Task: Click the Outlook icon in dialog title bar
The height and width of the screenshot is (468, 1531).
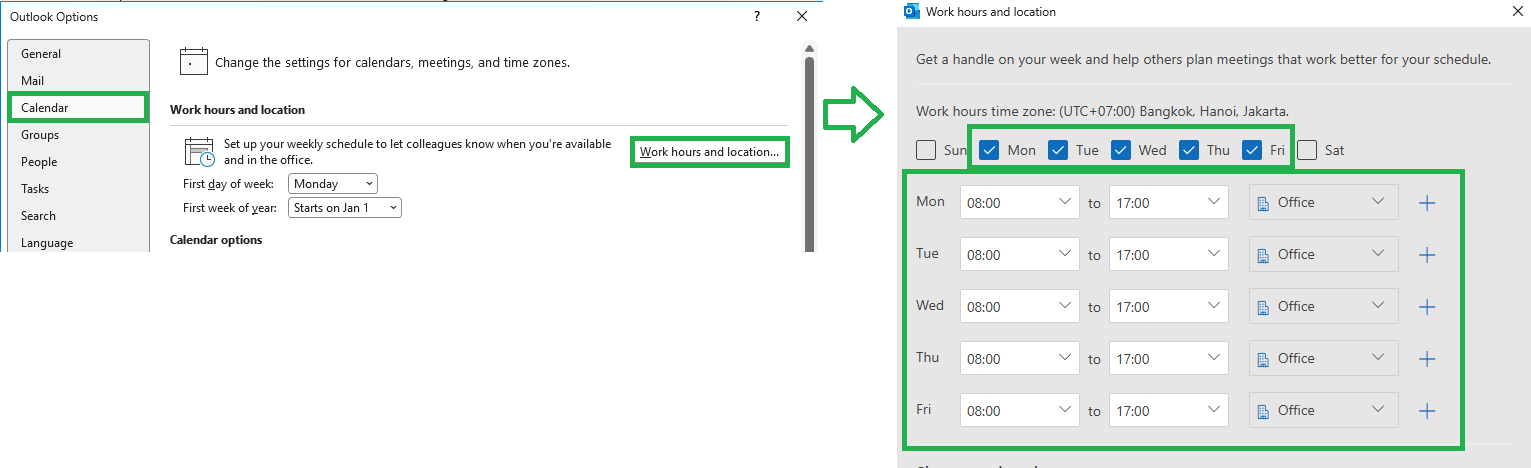Action: point(911,11)
